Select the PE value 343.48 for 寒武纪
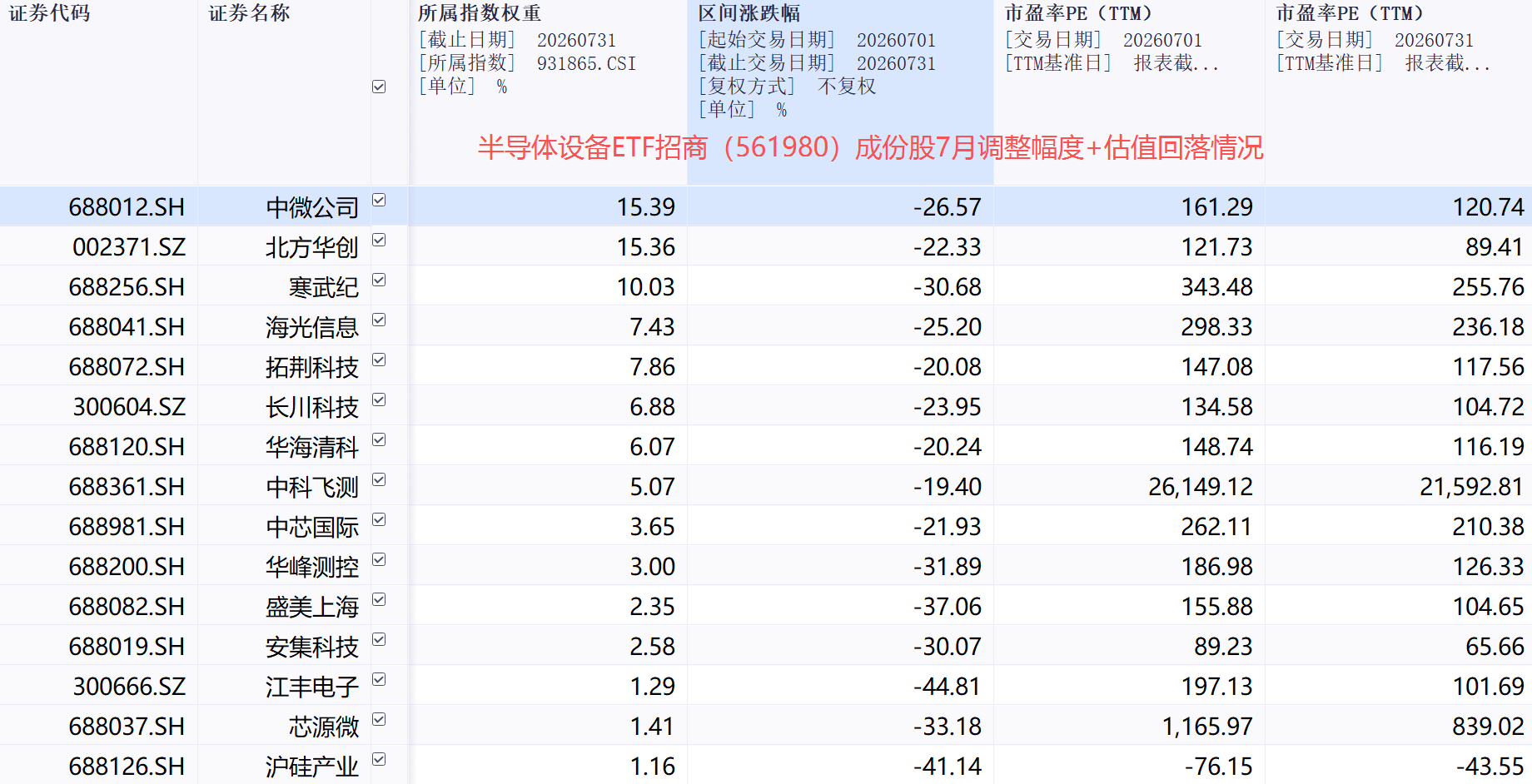 pos(1216,286)
